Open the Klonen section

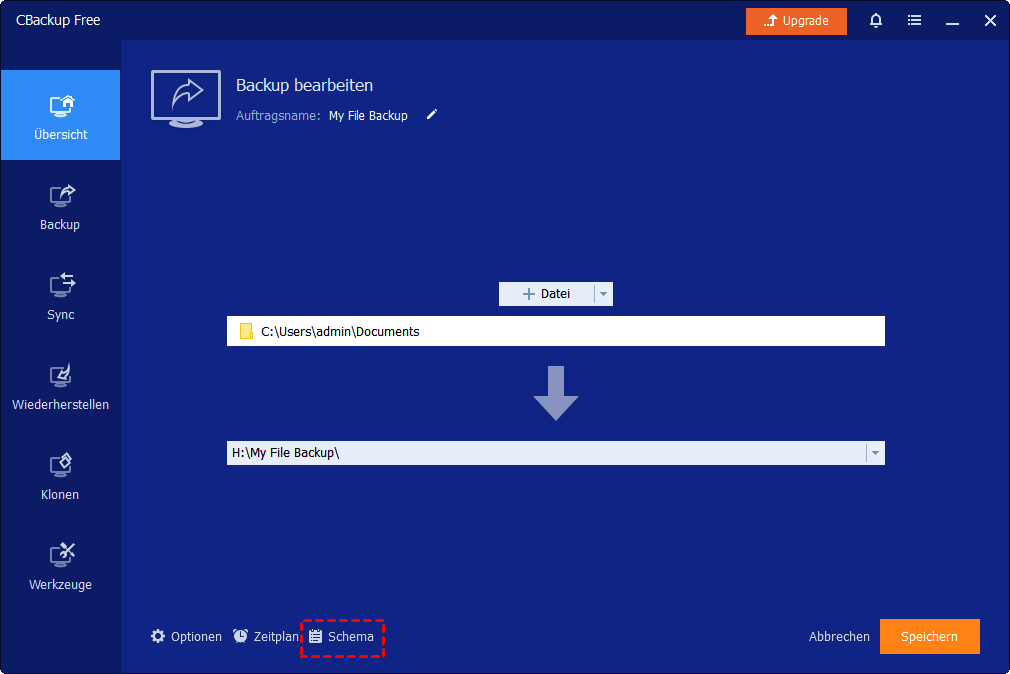tap(60, 476)
